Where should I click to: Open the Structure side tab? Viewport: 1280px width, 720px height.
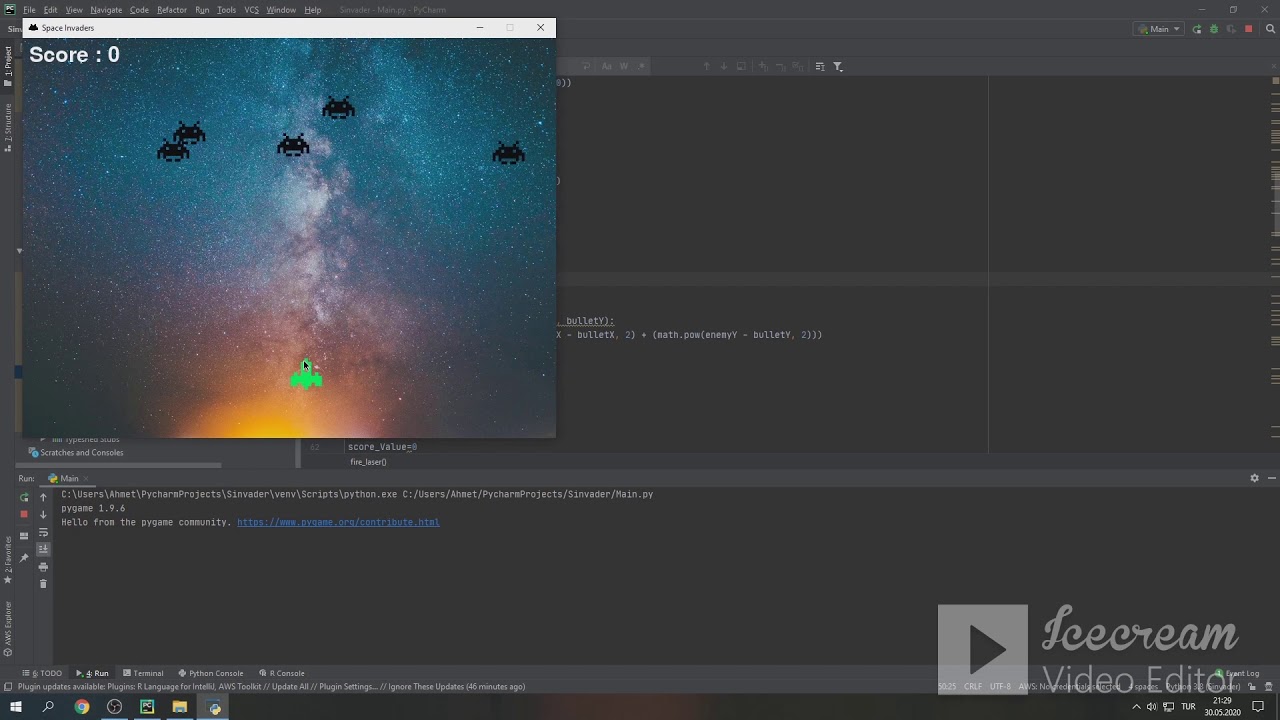click(8, 127)
